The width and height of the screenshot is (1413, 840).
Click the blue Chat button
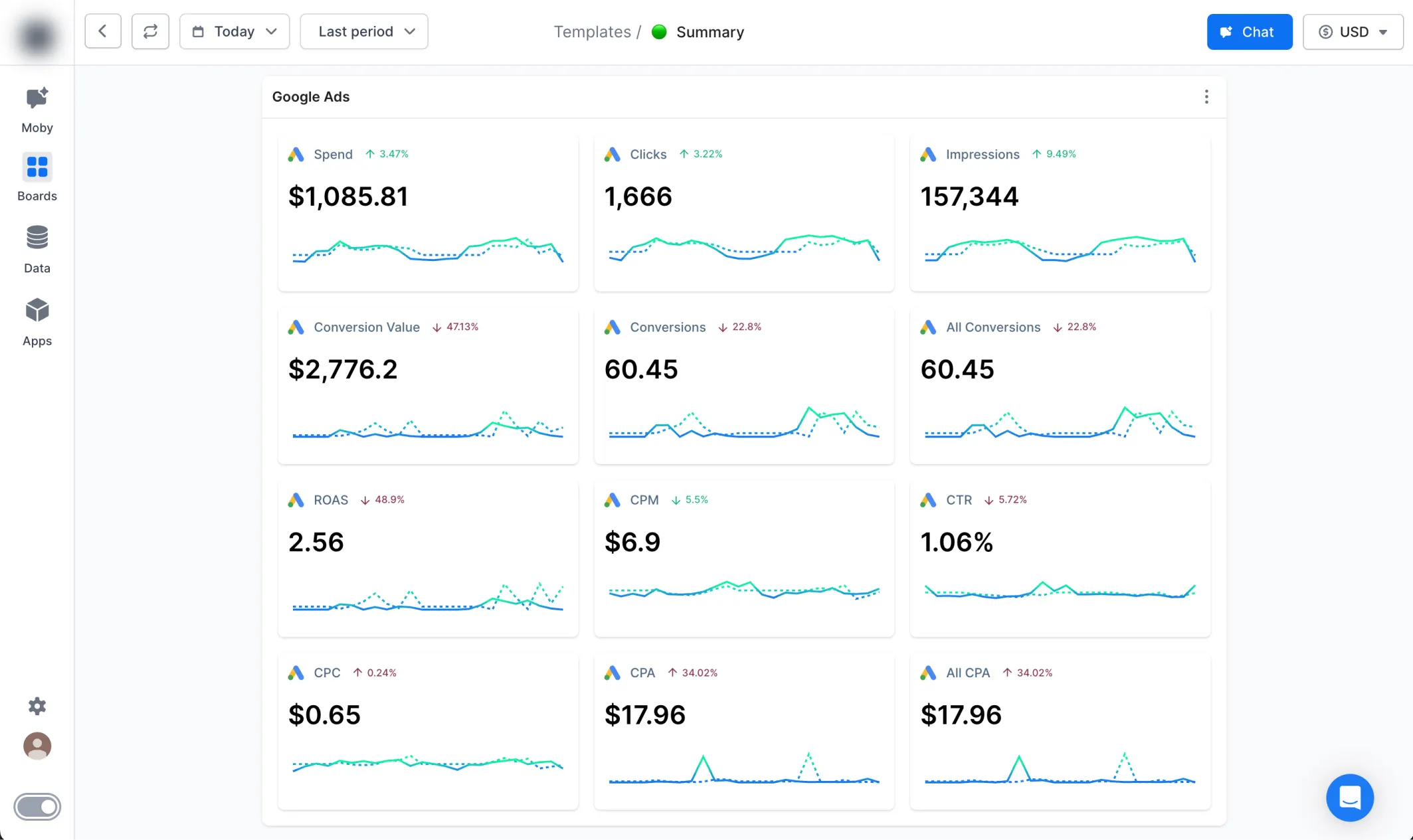1249,32
